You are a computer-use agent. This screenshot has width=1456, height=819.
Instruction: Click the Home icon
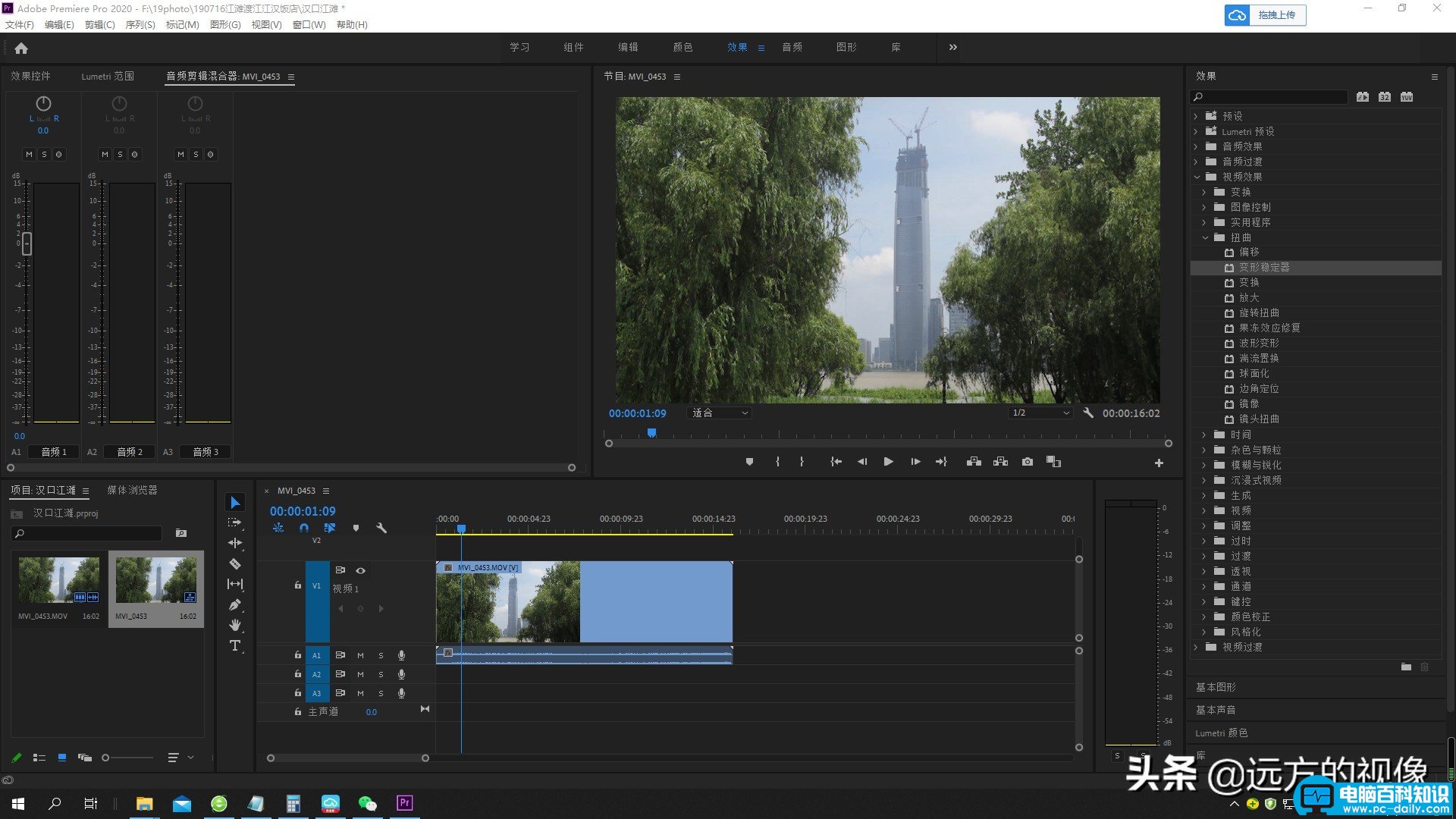tap(21, 48)
